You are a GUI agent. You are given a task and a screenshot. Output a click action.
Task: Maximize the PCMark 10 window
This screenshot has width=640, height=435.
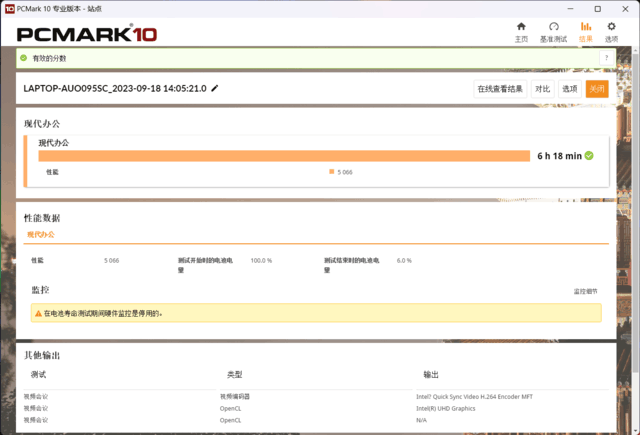coord(598,9)
